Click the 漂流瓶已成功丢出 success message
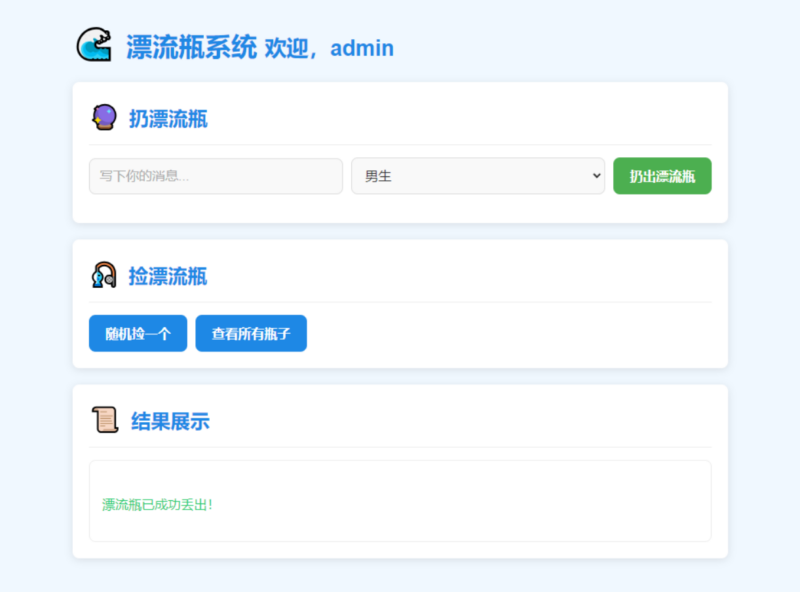 coord(157,505)
